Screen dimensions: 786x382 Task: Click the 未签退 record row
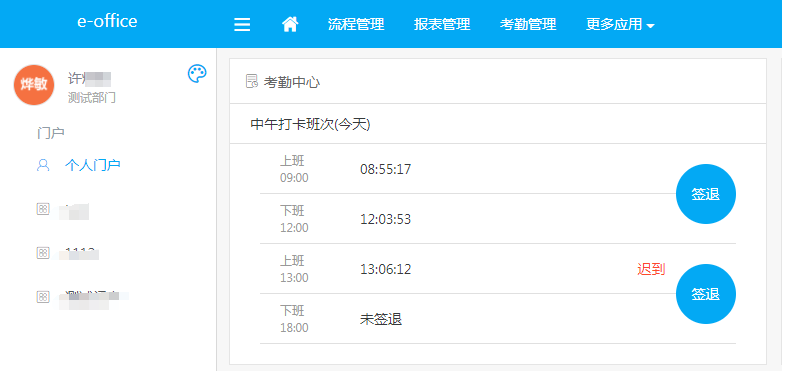[498, 319]
